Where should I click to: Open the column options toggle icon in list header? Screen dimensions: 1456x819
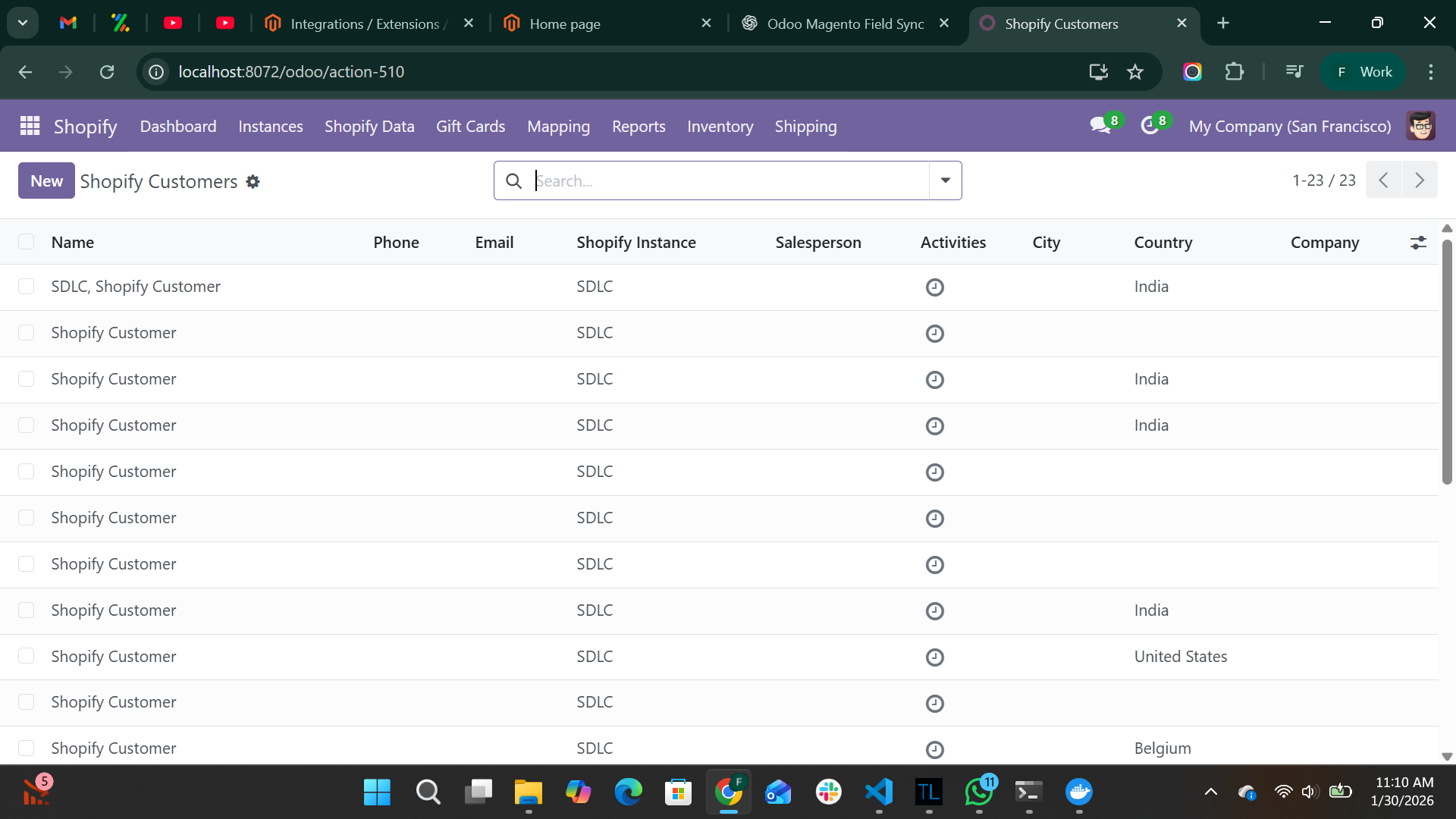tap(1419, 242)
